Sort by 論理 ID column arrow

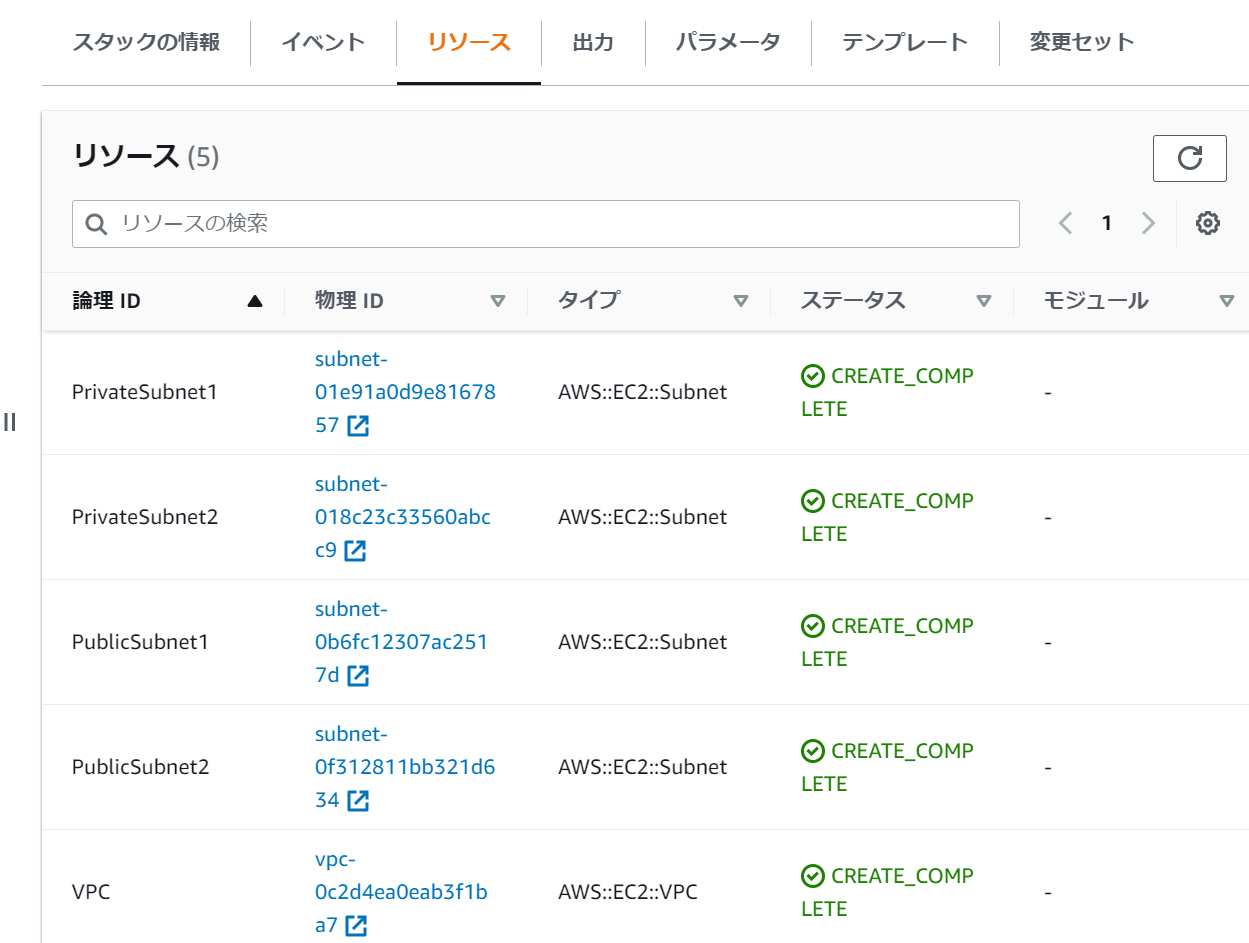point(255,301)
